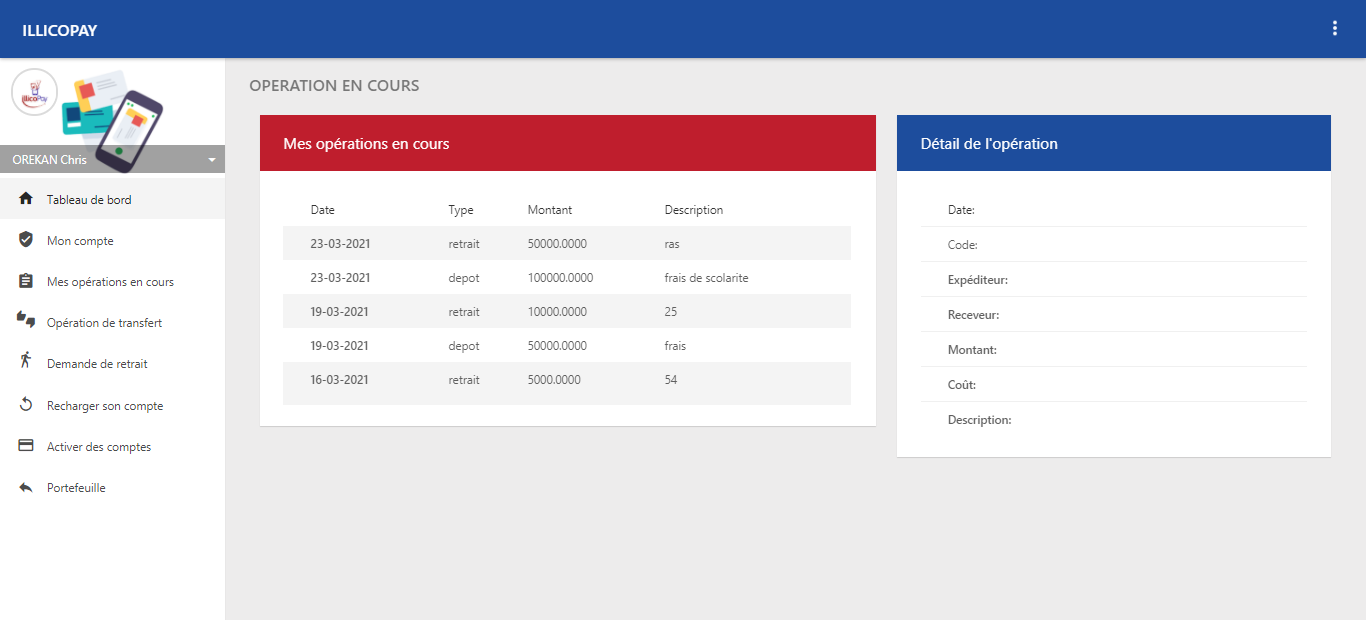Click the Date column header
Viewport: 1366px width, 620px height.
click(x=323, y=209)
